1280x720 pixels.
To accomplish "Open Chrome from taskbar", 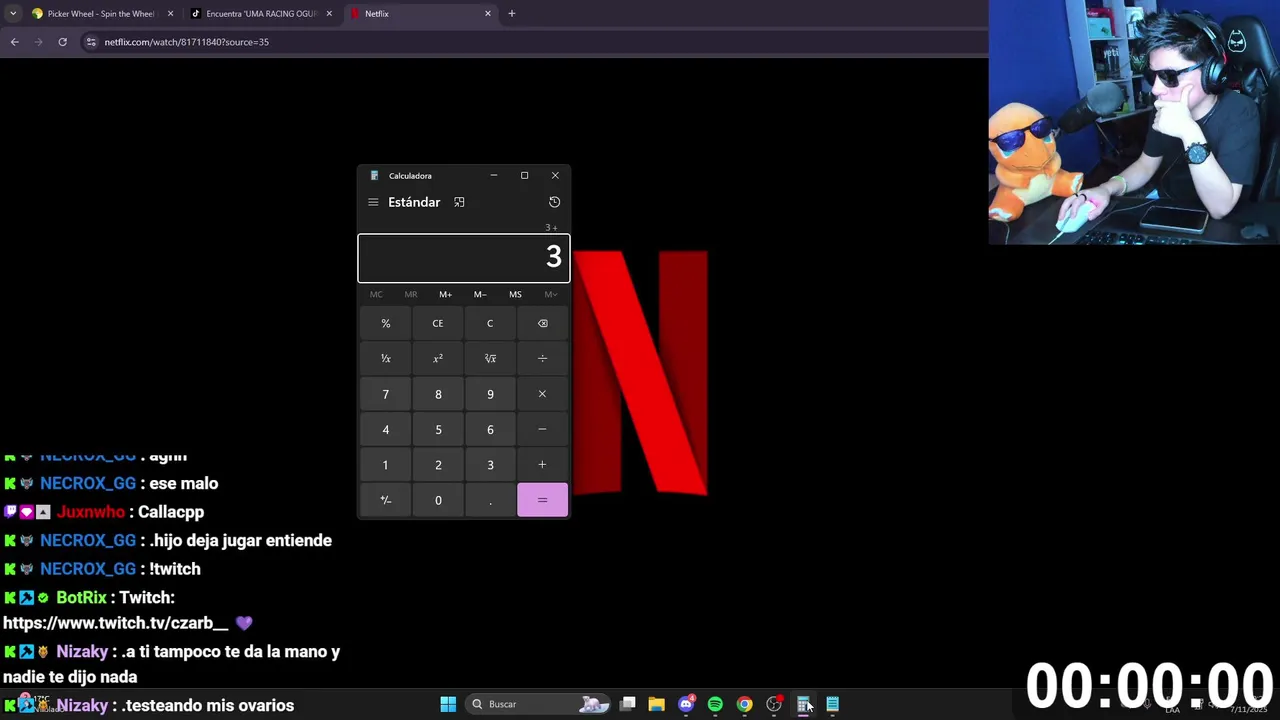I will tap(744, 704).
